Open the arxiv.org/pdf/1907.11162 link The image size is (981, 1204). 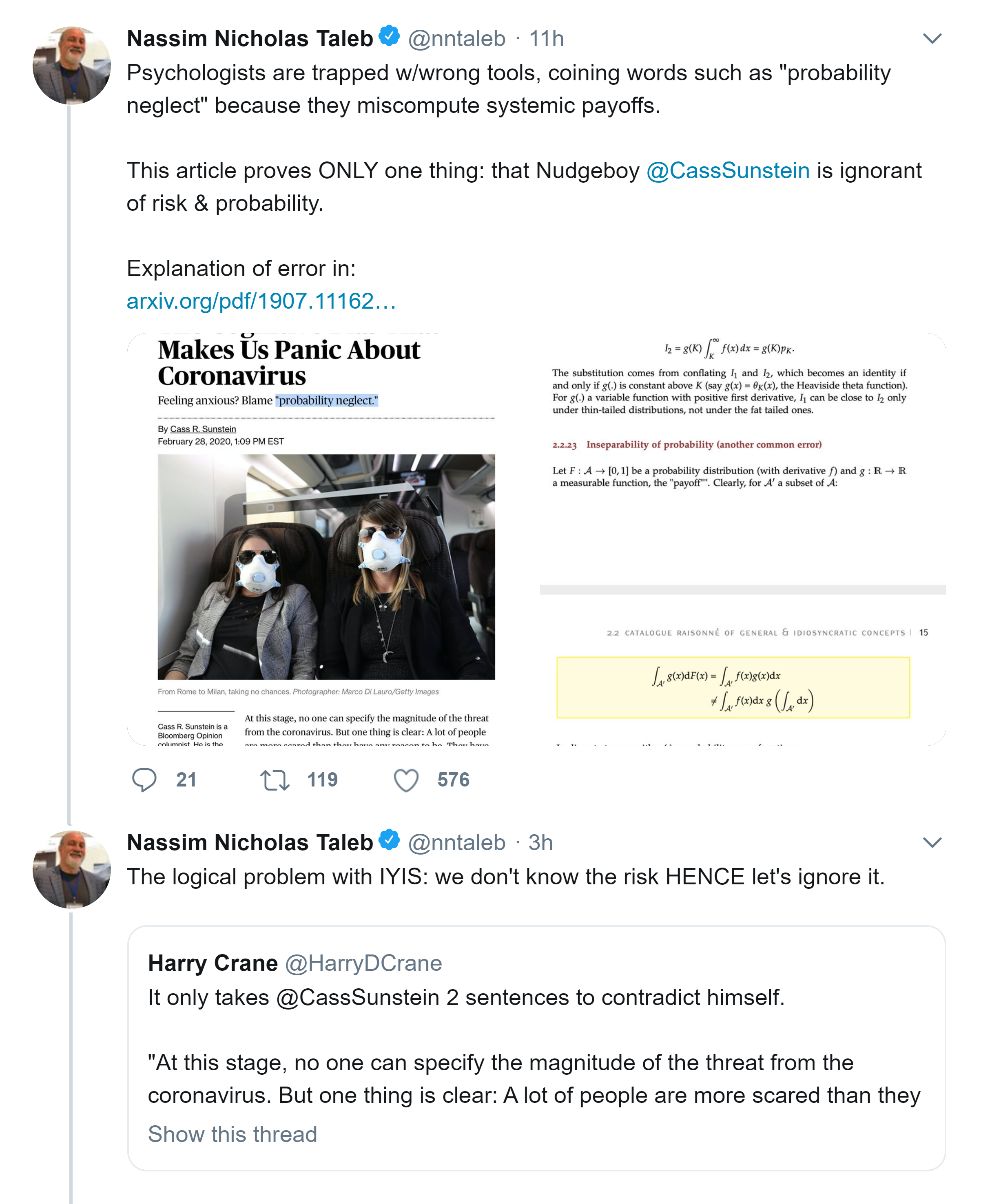click(x=261, y=301)
